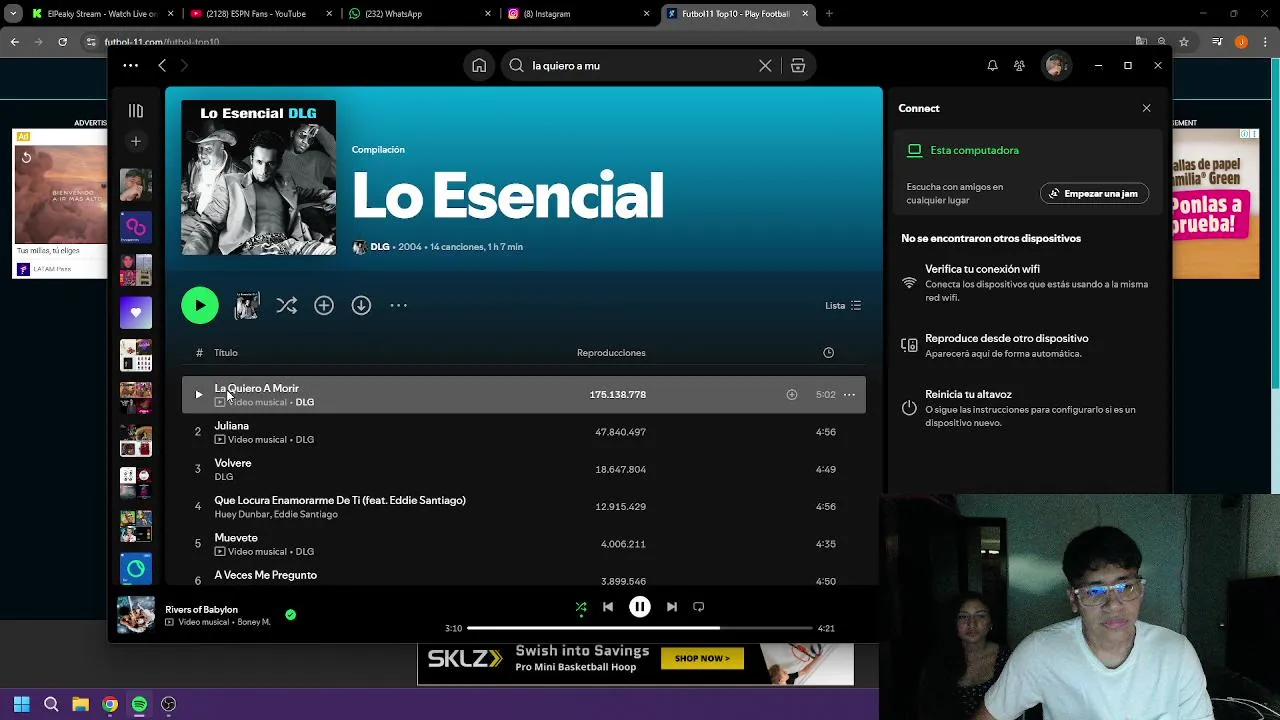Pause the current song
This screenshot has width=1280, height=720.
[x=640, y=607]
